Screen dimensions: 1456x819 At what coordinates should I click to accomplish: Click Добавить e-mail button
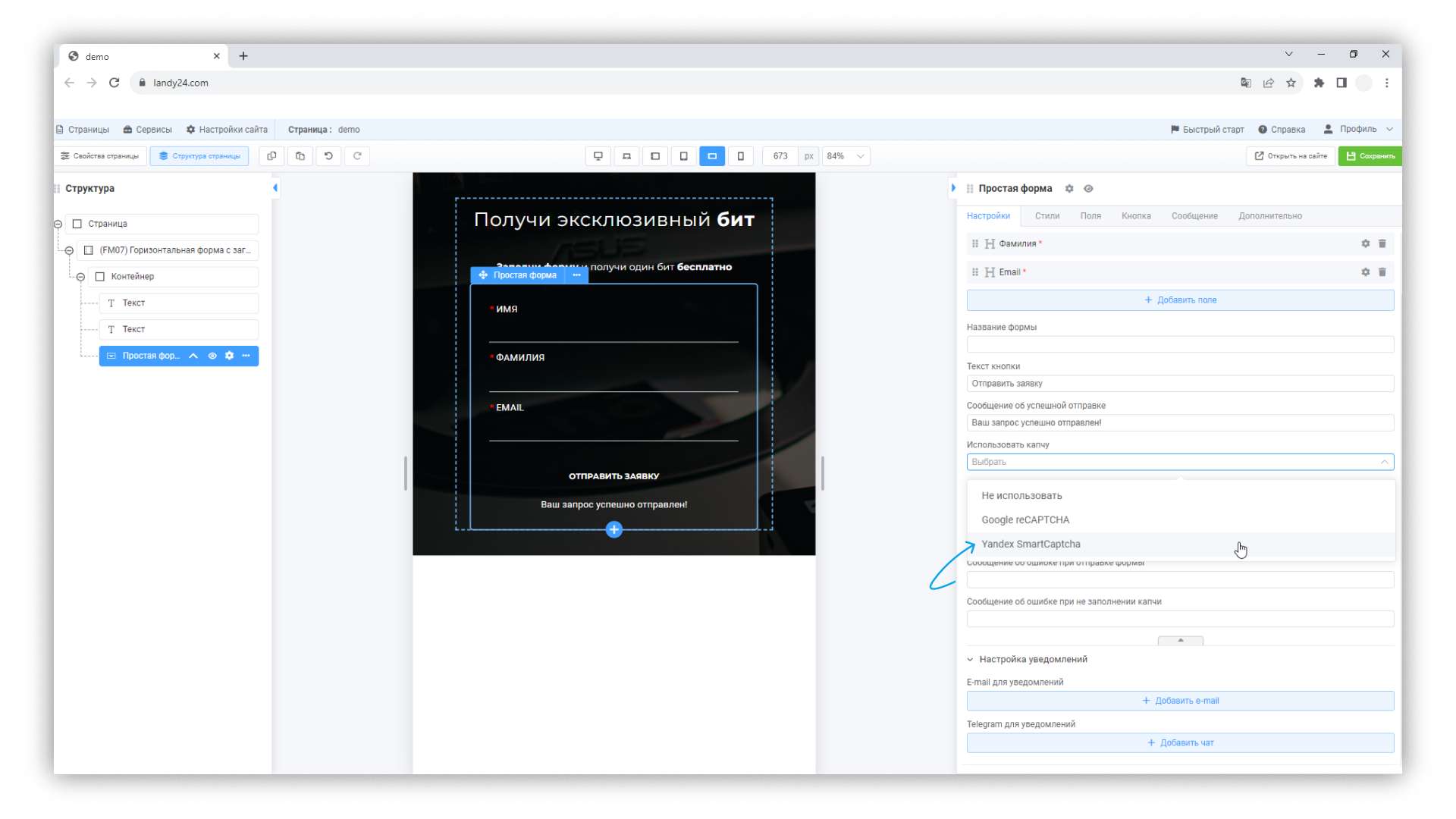[1180, 701]
